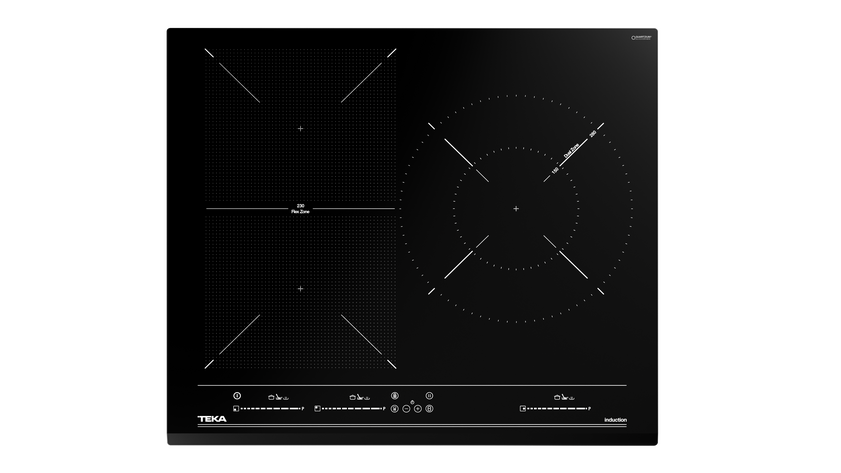Click the center cross of the round dual zone

point(516,209)
